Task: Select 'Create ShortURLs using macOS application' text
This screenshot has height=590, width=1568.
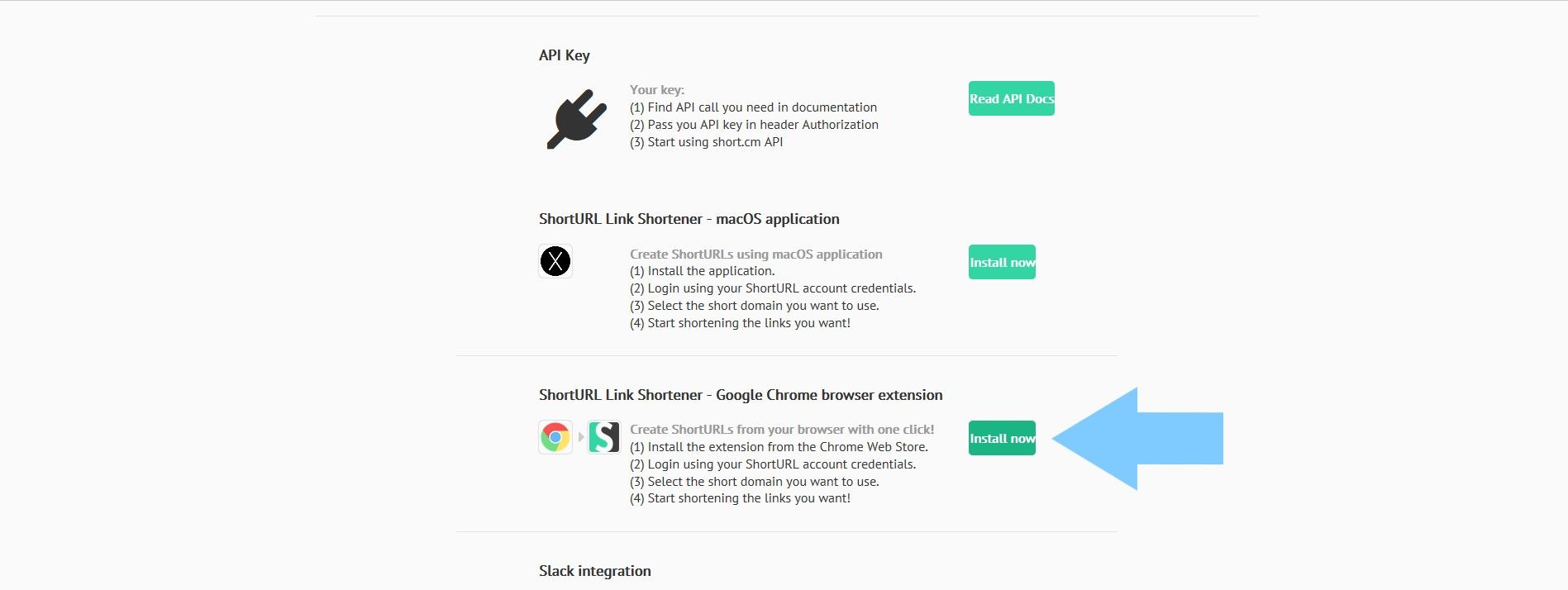Action: coord(755,254)
